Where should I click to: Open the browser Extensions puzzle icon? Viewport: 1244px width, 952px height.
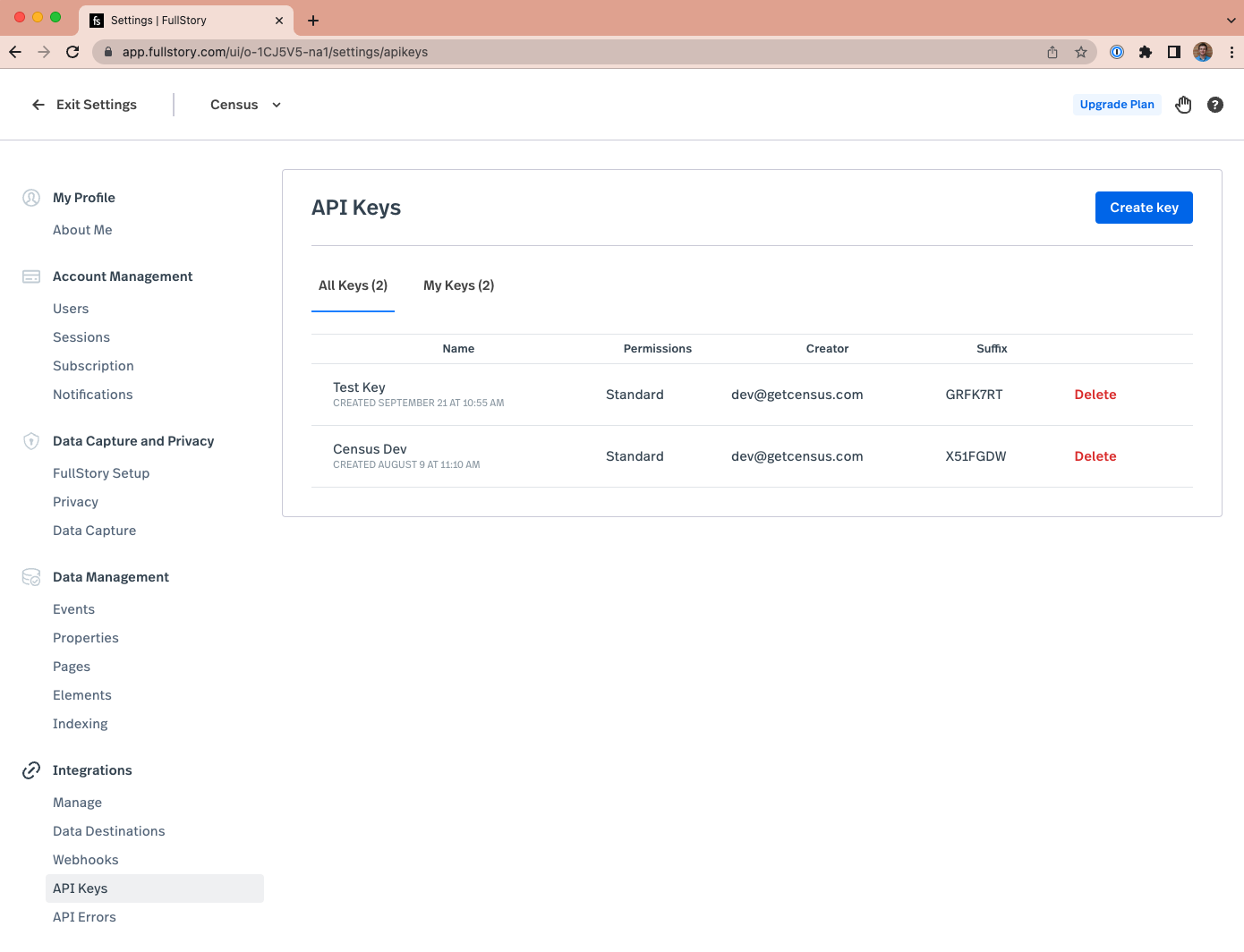[x=1145, y=52]
